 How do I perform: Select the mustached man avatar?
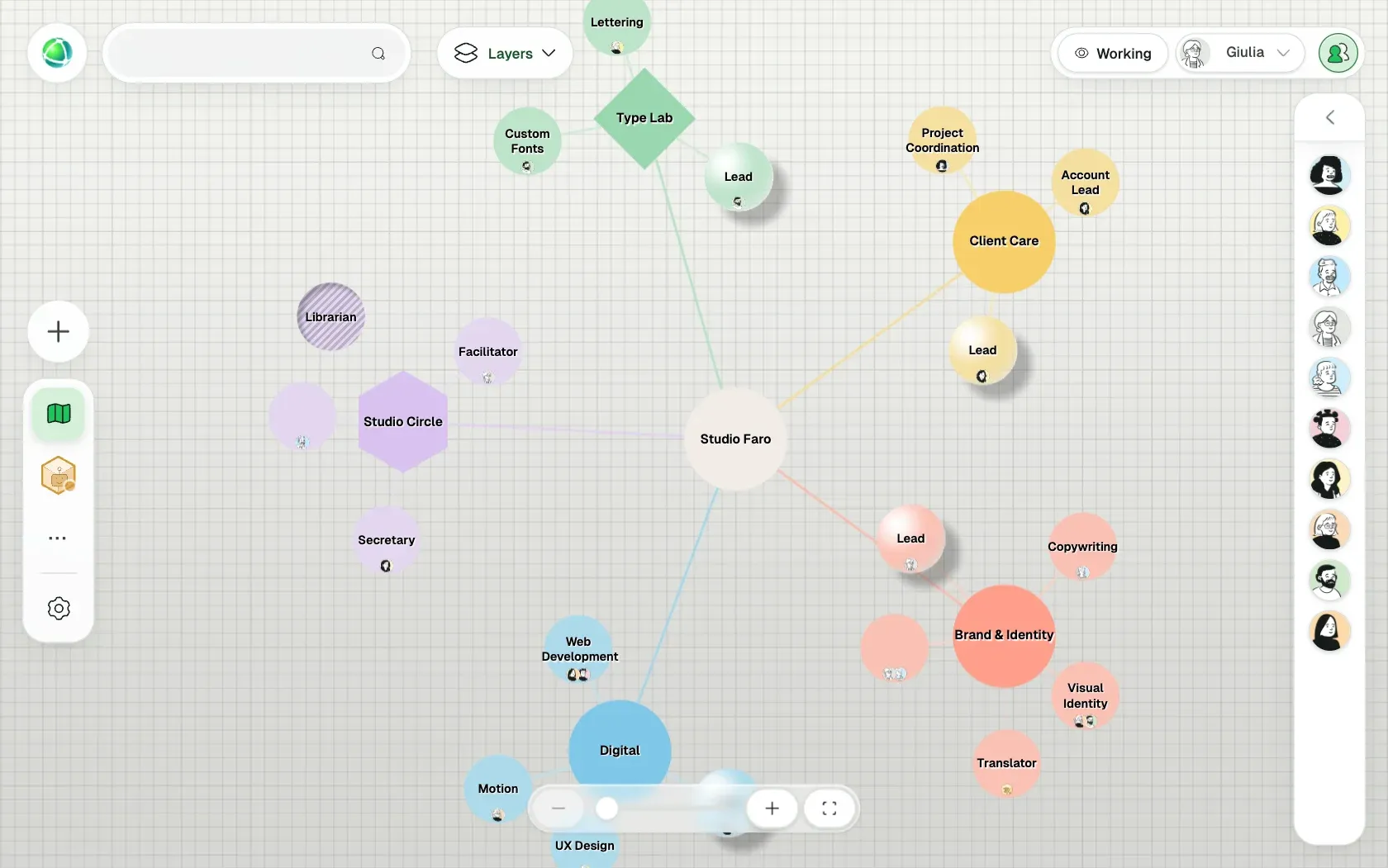[x=1329, y=277]
